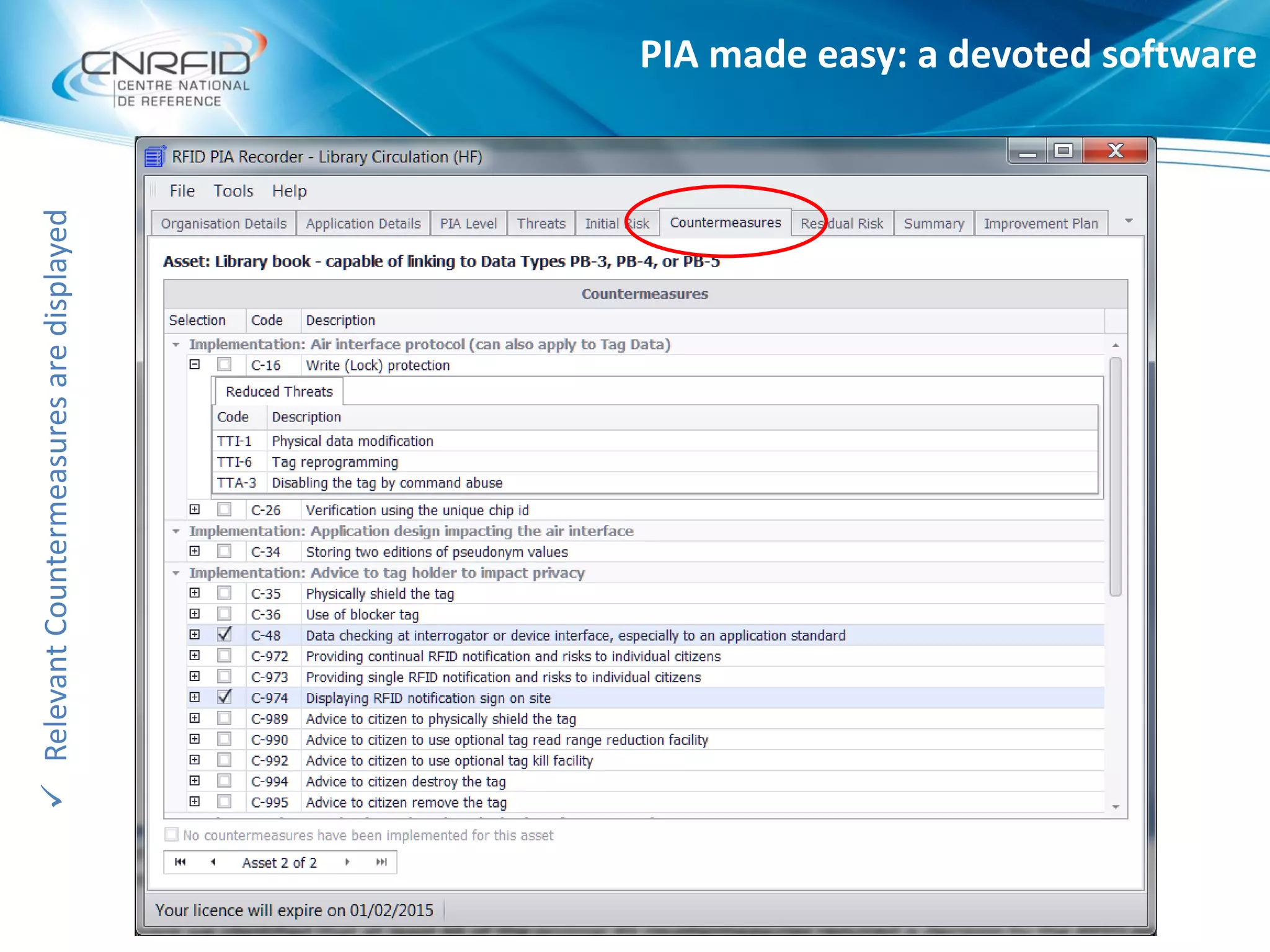Tick the checkbox for C-16 Write protection
The height and width of the screenshot is (952, 1270).
tap(224, 365)
